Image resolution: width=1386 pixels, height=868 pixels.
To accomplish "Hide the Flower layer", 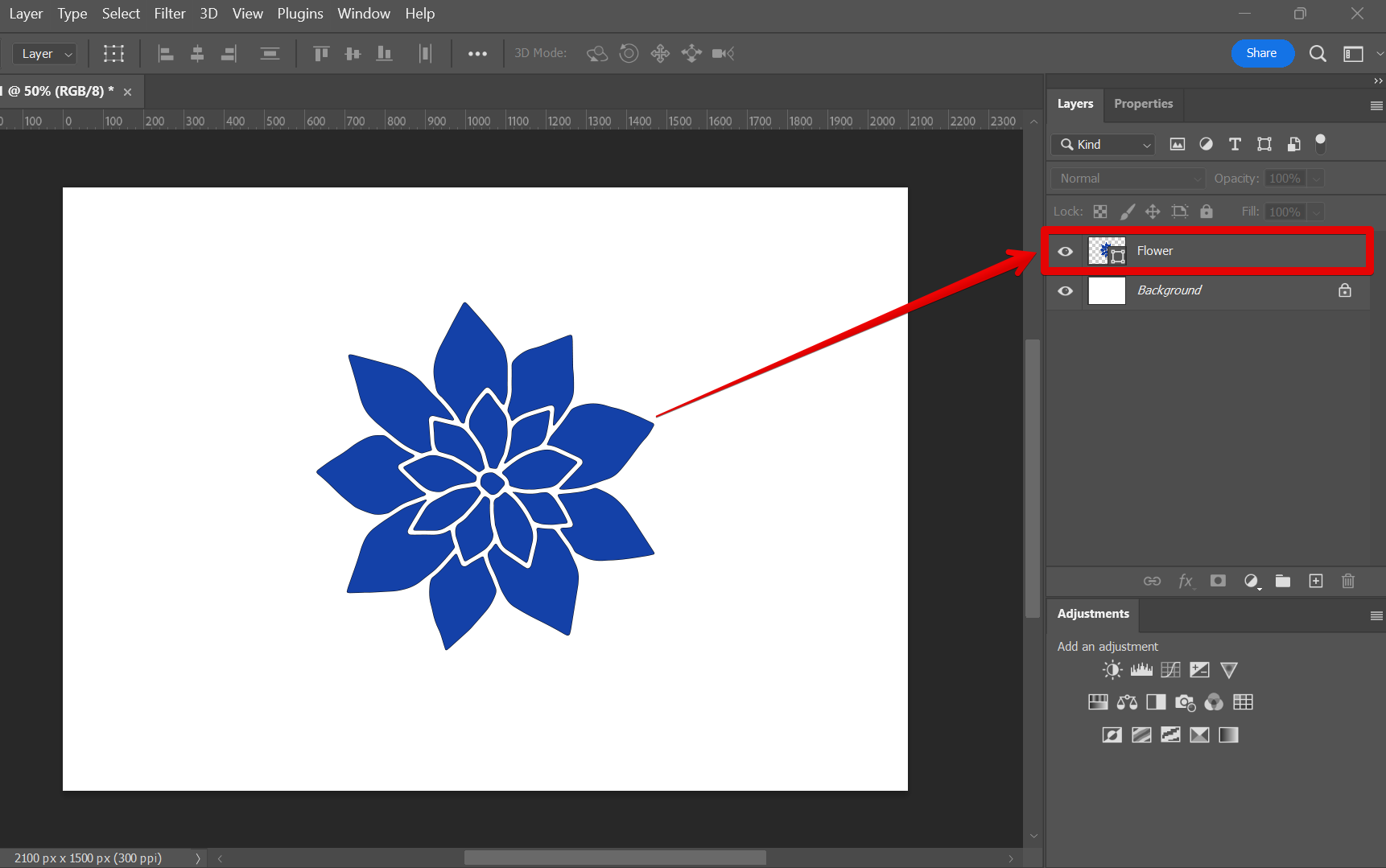I will tap(1065, 251).
